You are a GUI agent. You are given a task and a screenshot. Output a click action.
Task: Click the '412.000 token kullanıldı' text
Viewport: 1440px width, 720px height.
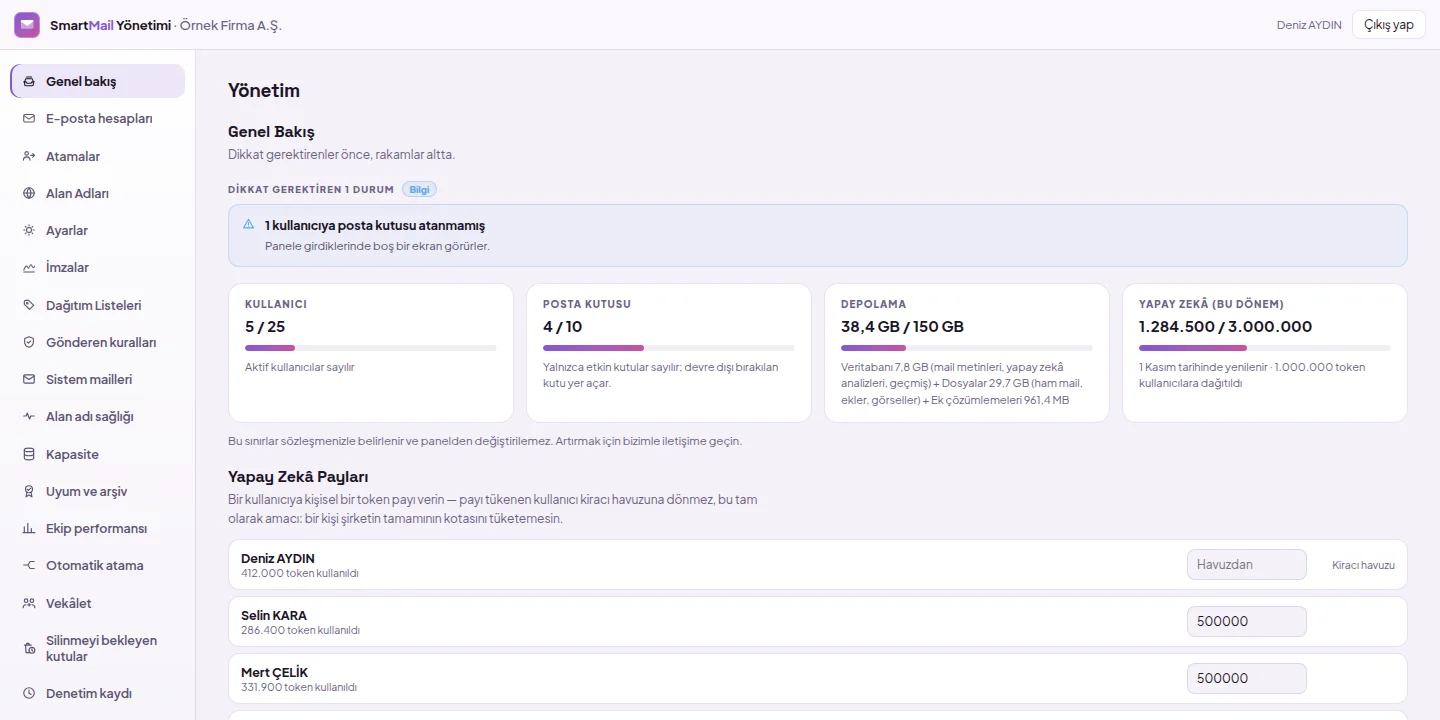coord(300,574)
